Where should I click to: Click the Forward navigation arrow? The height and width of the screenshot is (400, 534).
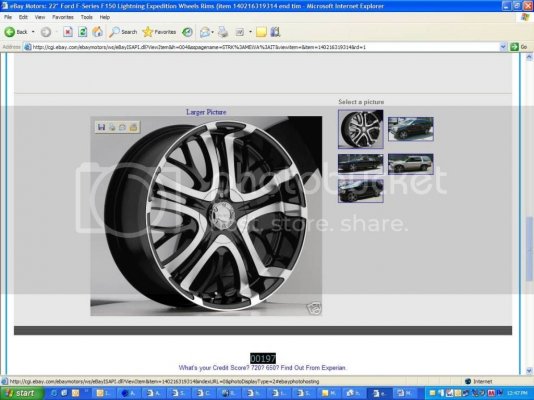(46, 32)
